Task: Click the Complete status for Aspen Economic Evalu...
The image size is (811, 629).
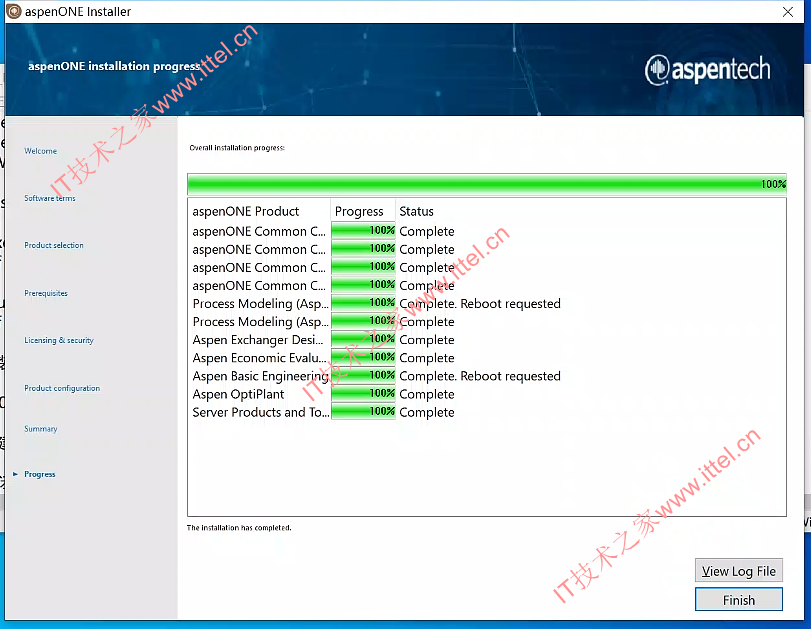Action: pyautogui.click(x=427, y=358)
